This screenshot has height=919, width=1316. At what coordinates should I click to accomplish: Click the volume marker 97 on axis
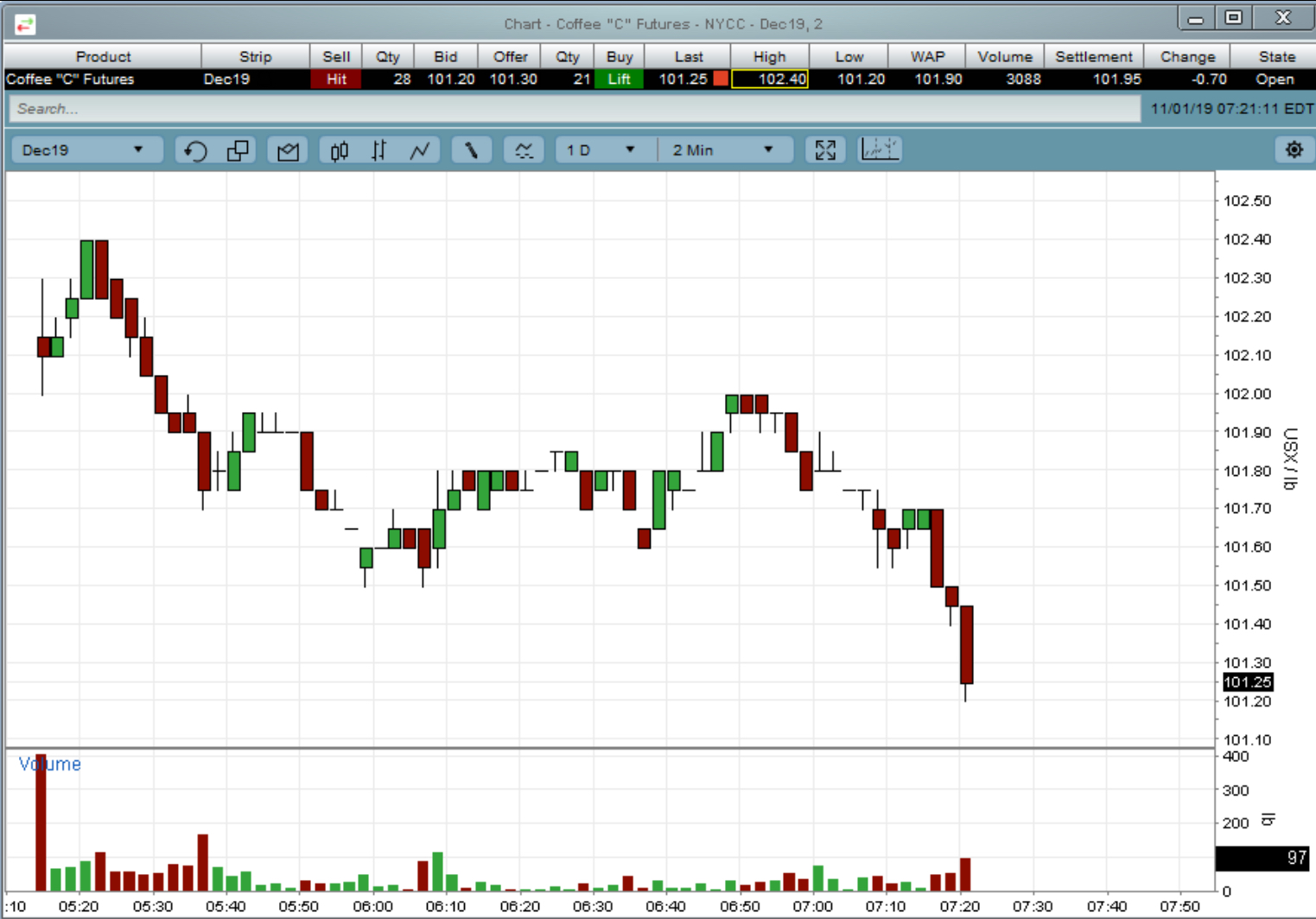[1263, 858]
